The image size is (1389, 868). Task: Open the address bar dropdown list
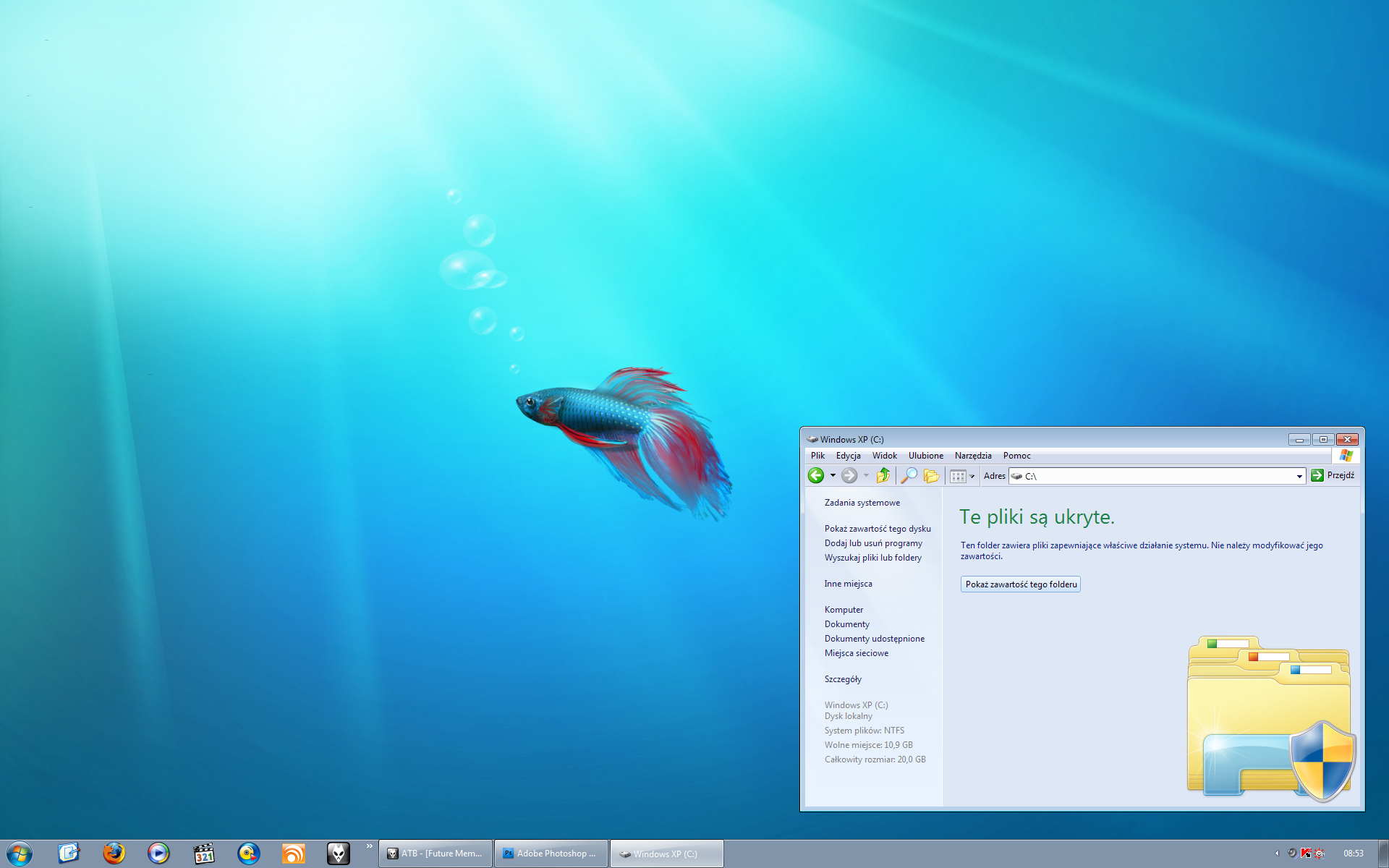pyautogui.click(x=1299, y=476)
